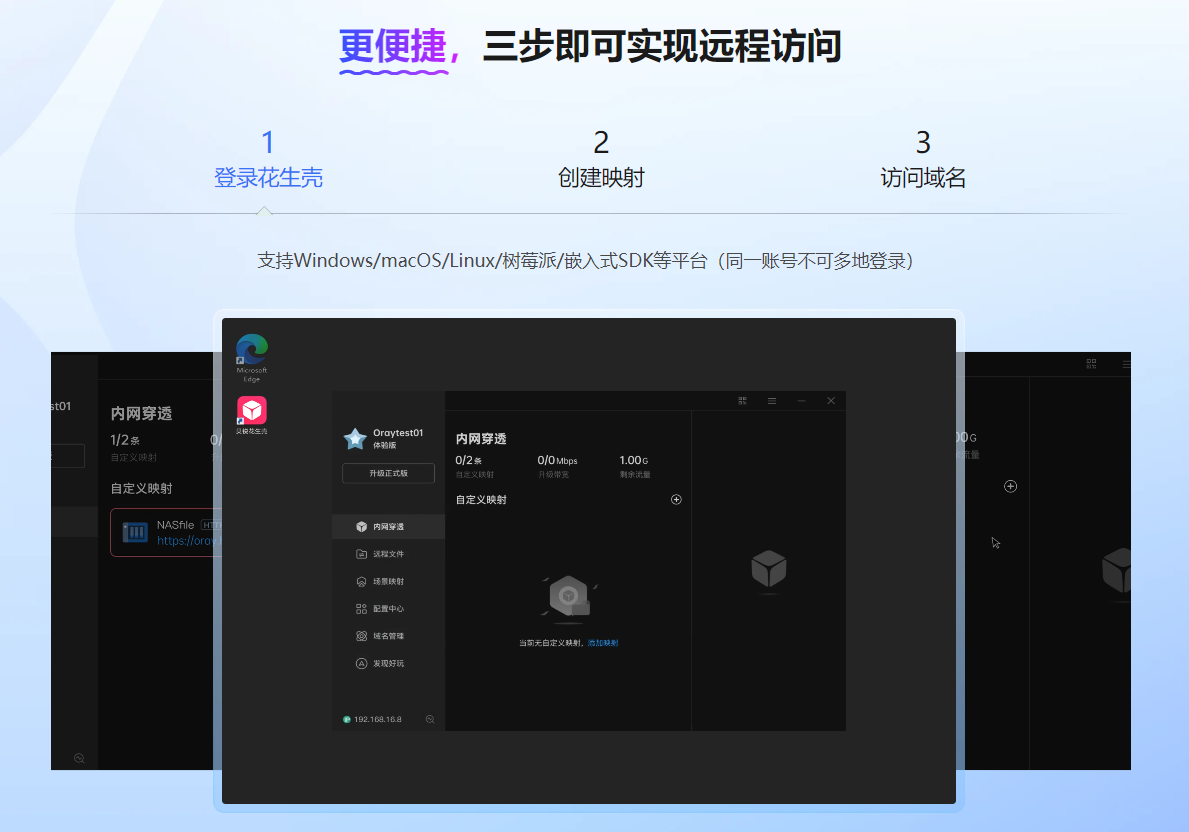Click the diagnostic icon beside 192.168.16.8
Viewport: 1189px width, 832px height.
pos(430,719)
